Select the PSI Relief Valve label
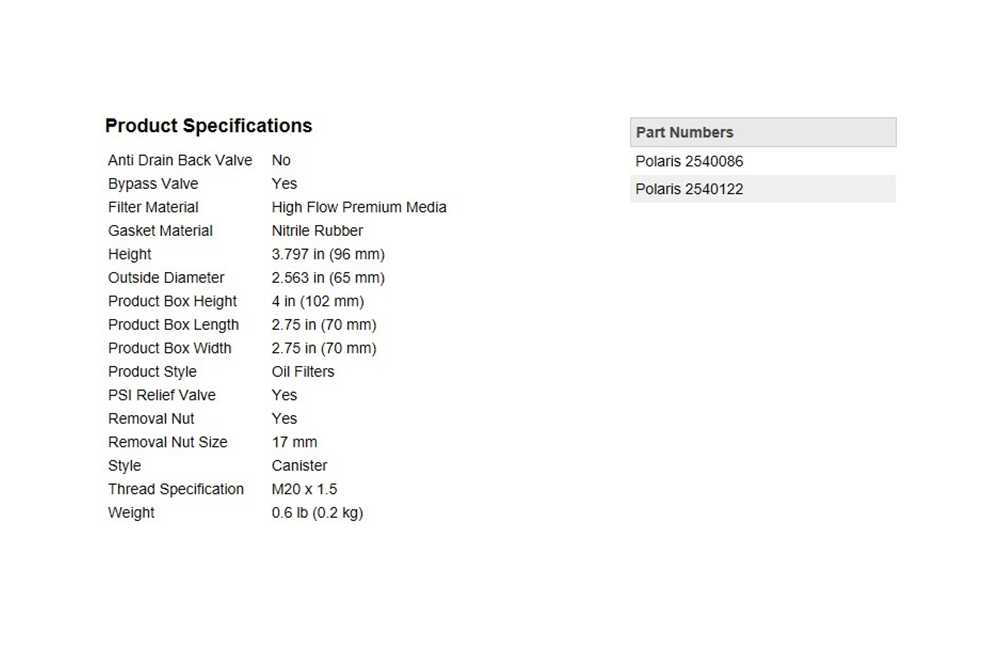 [x=162, y=395]
